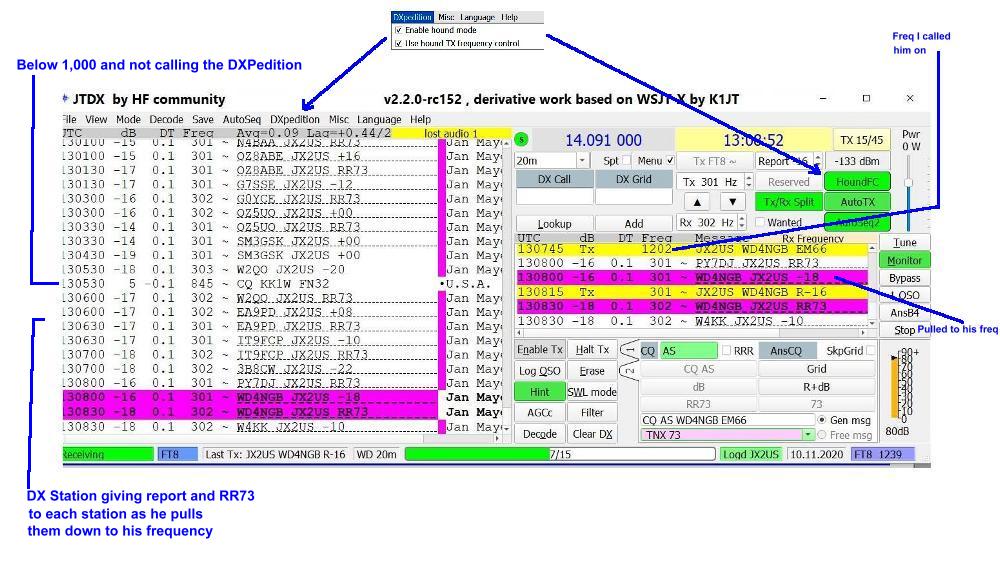This screenshot has height=568, width=1000.
Task: Click the green AS direction input field
Action: [x=688, y=351]
